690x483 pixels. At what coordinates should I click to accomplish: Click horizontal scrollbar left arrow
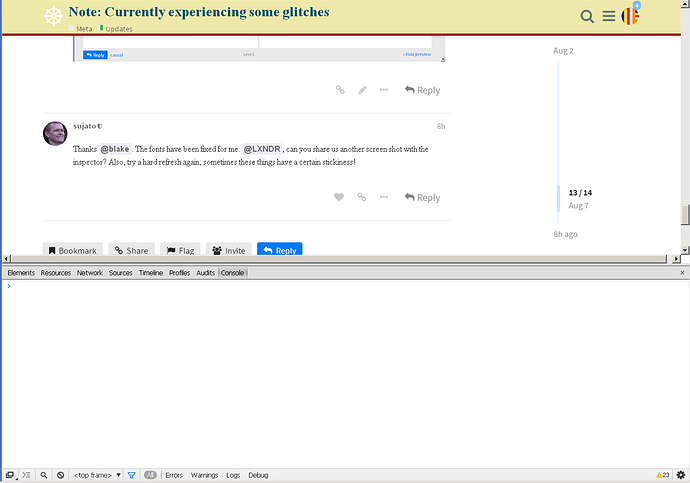(x=7, y=259)
